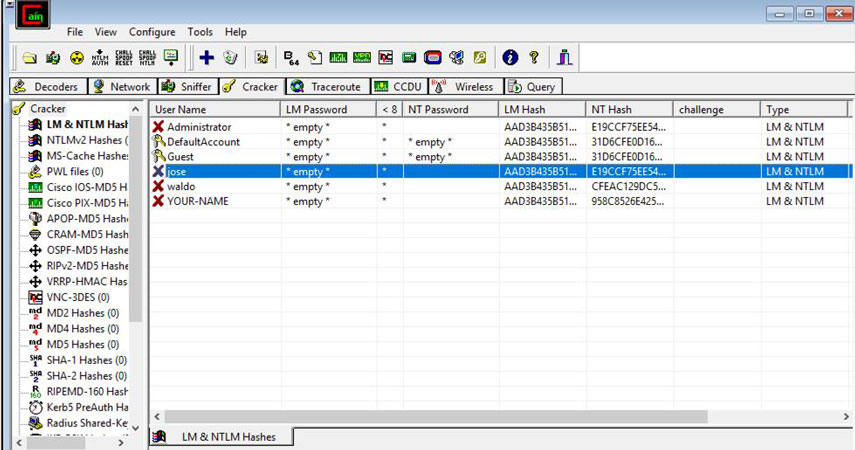Click the VNC-3DES tree item icon

35,297
